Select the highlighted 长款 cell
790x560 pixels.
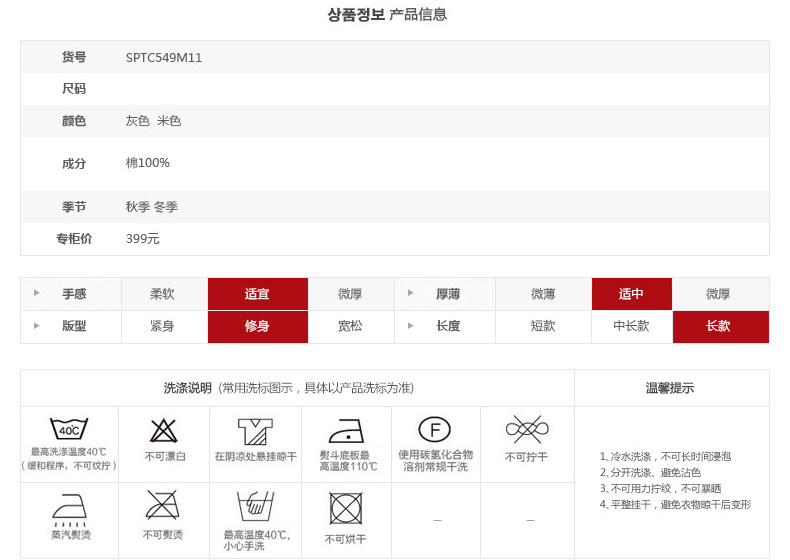721,327
